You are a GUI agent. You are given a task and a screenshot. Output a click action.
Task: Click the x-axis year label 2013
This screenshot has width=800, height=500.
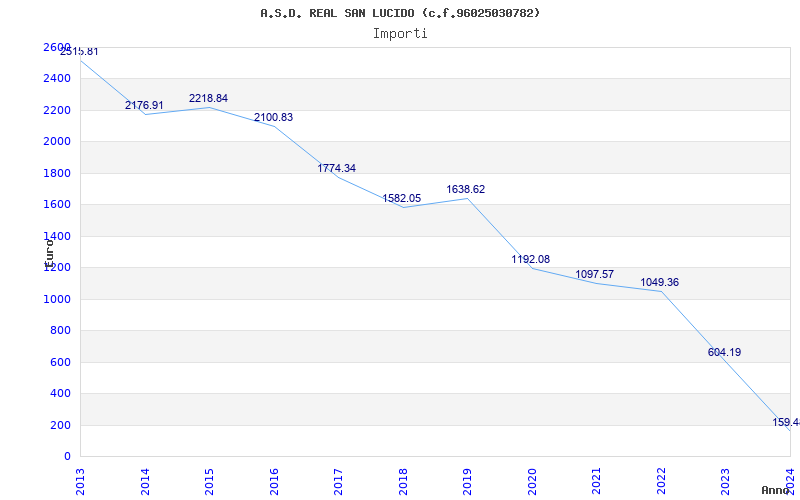(x=80, y=482)
